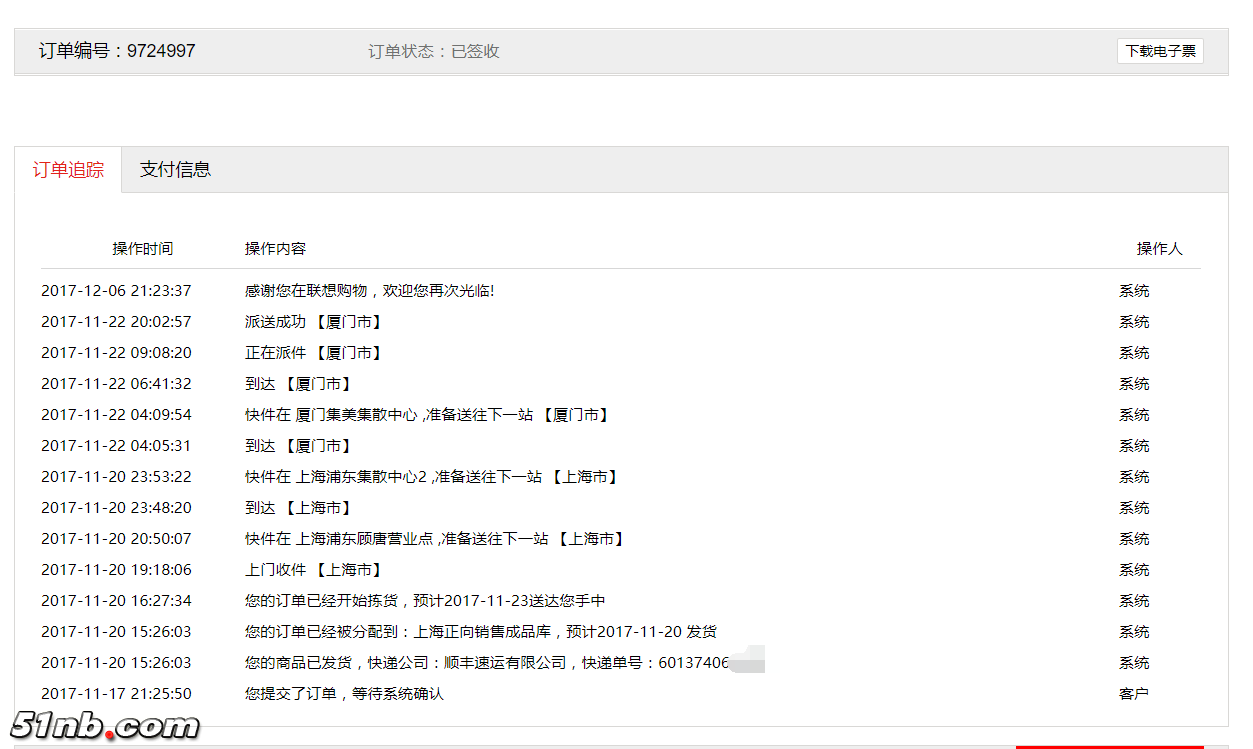Select the 上门收件【上海市】entry

pyautogui.click(x=315, y=570)
